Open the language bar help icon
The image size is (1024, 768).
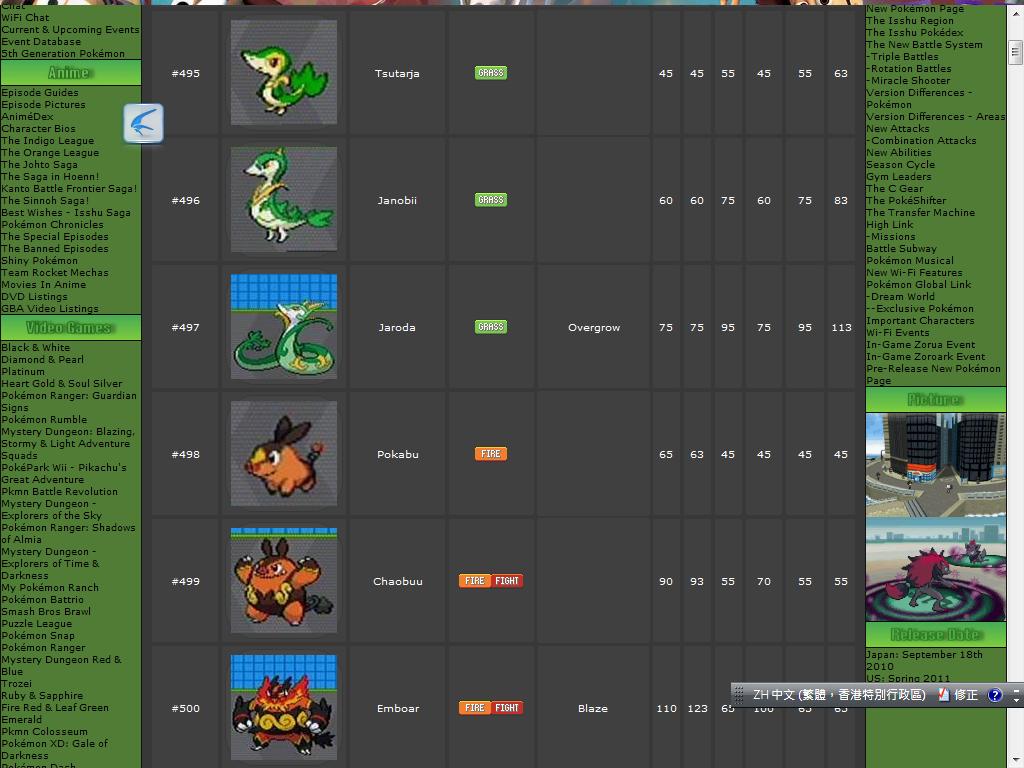995,695
